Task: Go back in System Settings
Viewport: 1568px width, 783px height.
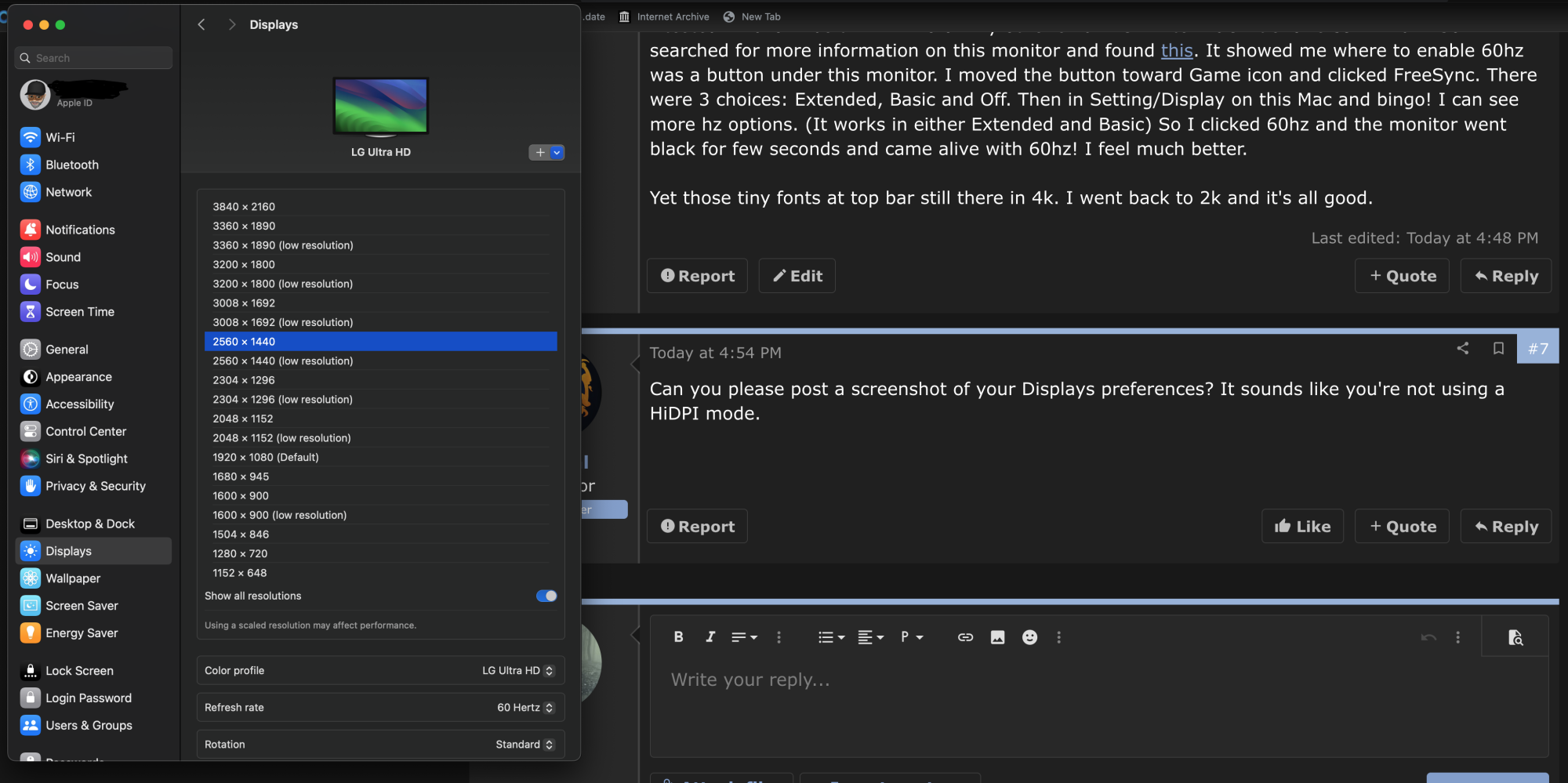Action: tap(201, 24)
